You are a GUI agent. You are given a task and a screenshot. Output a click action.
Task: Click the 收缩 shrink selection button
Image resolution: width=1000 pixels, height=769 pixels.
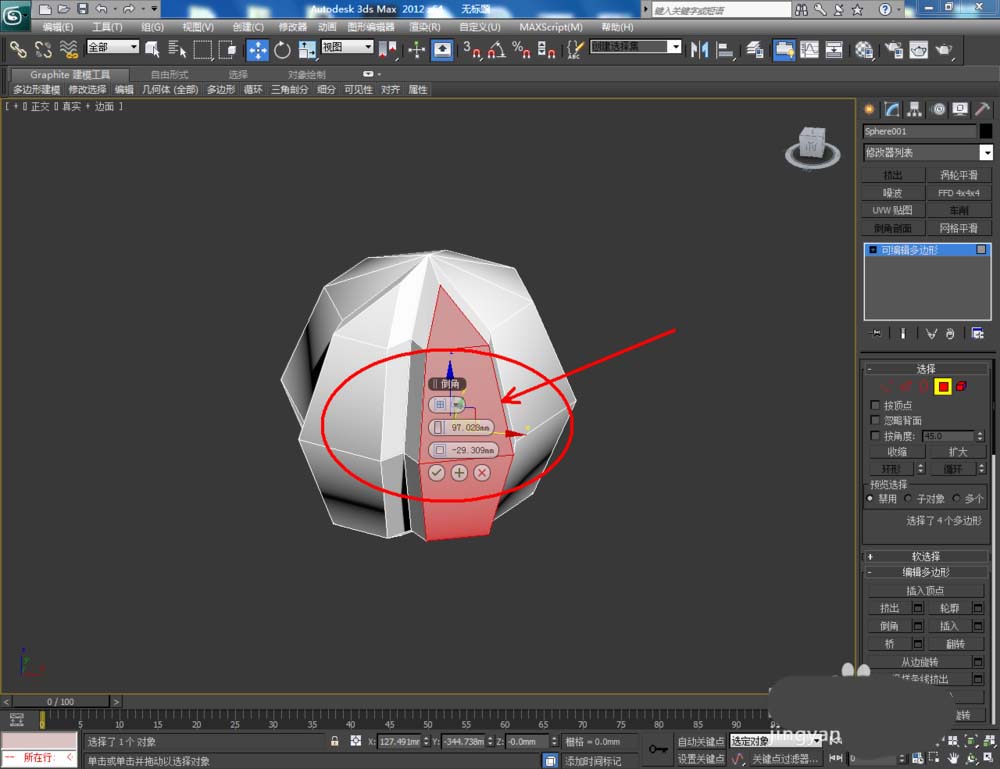tap(897, 451)
